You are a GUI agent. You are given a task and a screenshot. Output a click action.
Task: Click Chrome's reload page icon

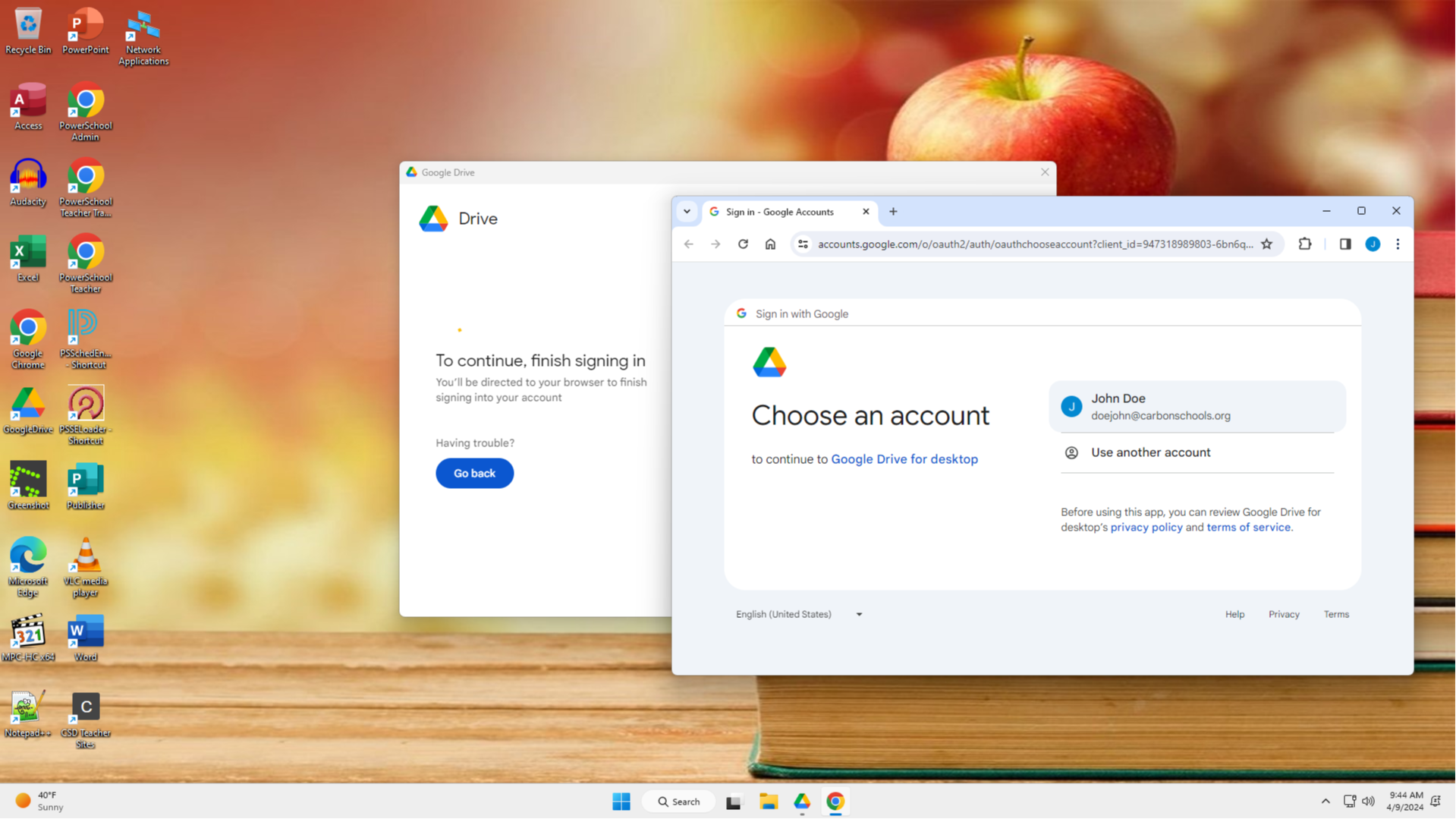click(x=743, y=244)
